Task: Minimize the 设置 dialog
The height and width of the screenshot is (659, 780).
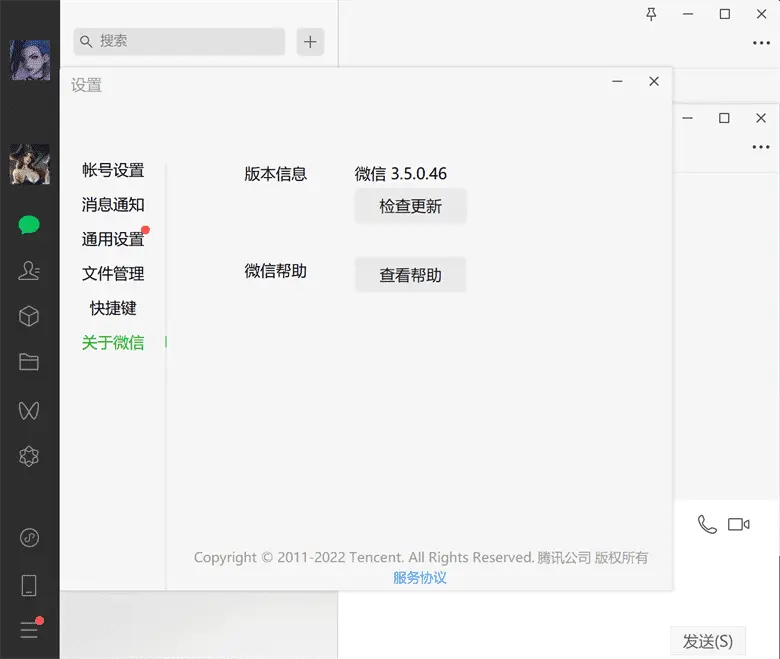Action: click(x=617, y=82)
